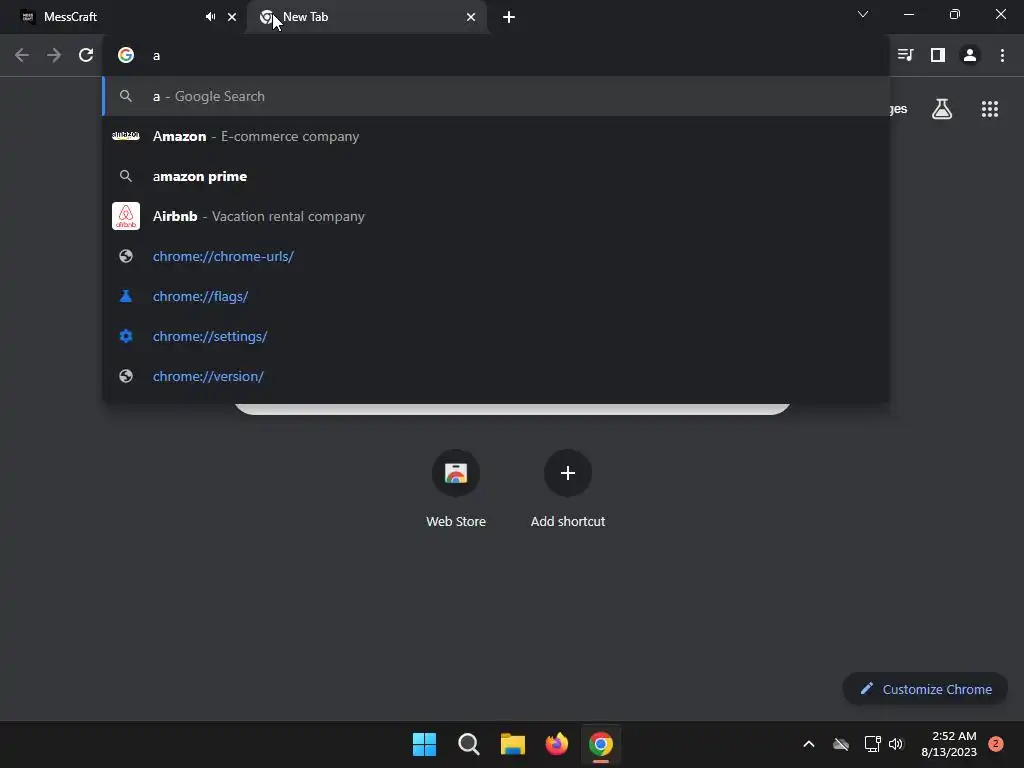
Task: Go back with the back arrow
Action: pos(22,56)
